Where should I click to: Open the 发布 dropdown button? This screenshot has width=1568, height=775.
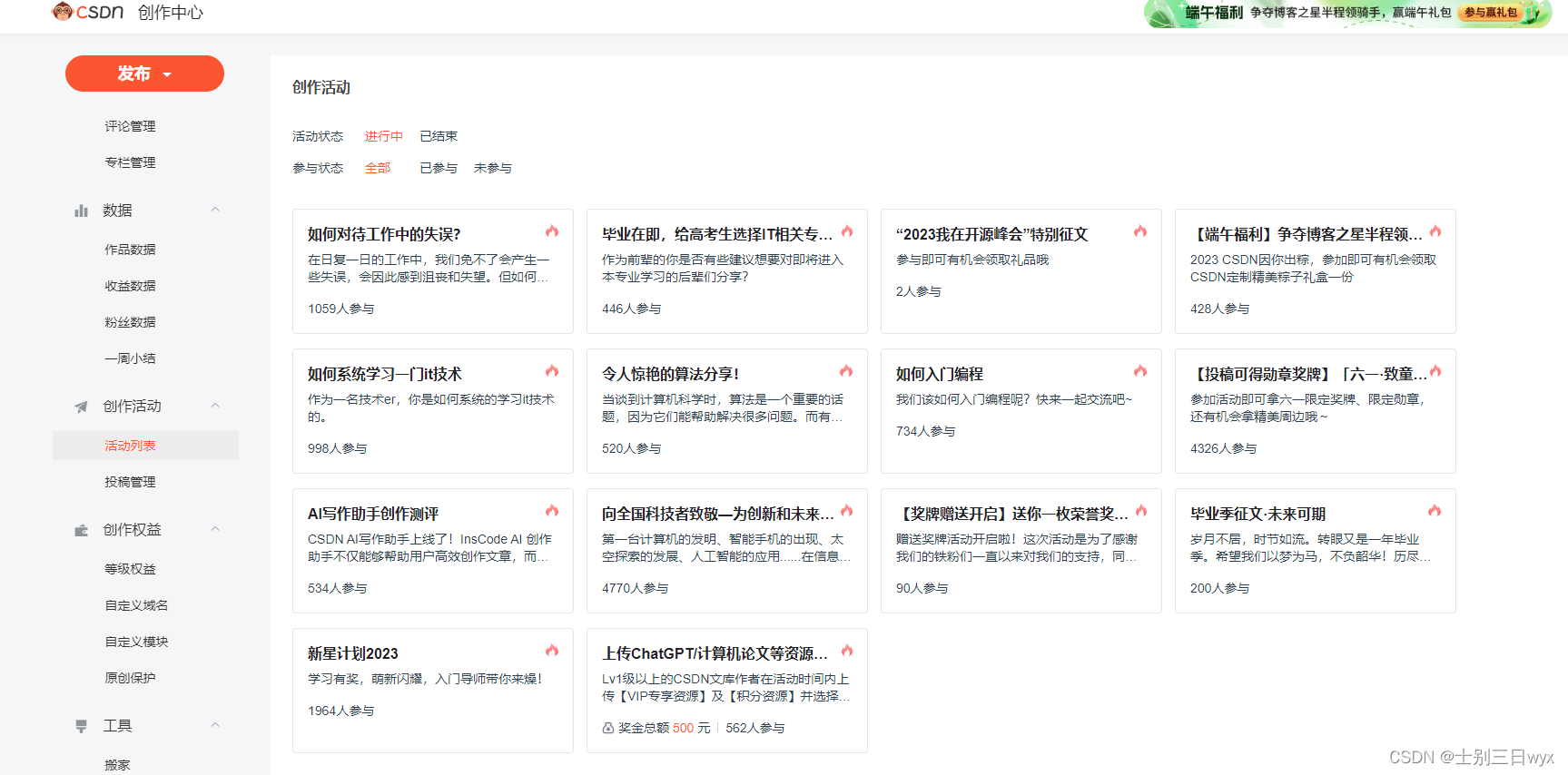click(144, 74)
